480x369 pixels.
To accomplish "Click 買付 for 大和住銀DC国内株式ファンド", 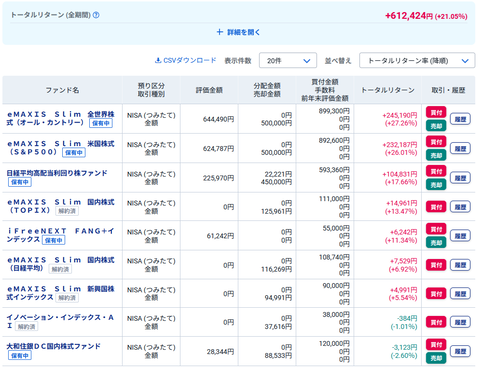I will click(436, 344).
